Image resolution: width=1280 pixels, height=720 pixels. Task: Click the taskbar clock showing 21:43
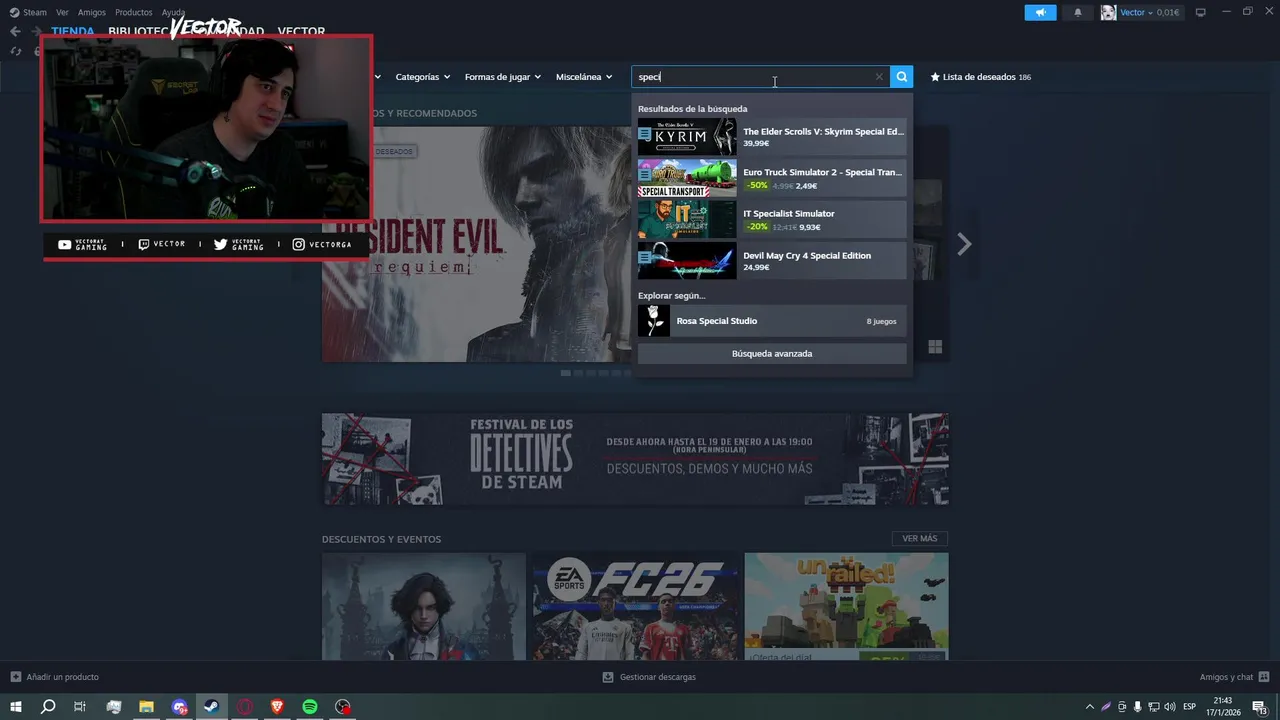tap(1223, 707)
